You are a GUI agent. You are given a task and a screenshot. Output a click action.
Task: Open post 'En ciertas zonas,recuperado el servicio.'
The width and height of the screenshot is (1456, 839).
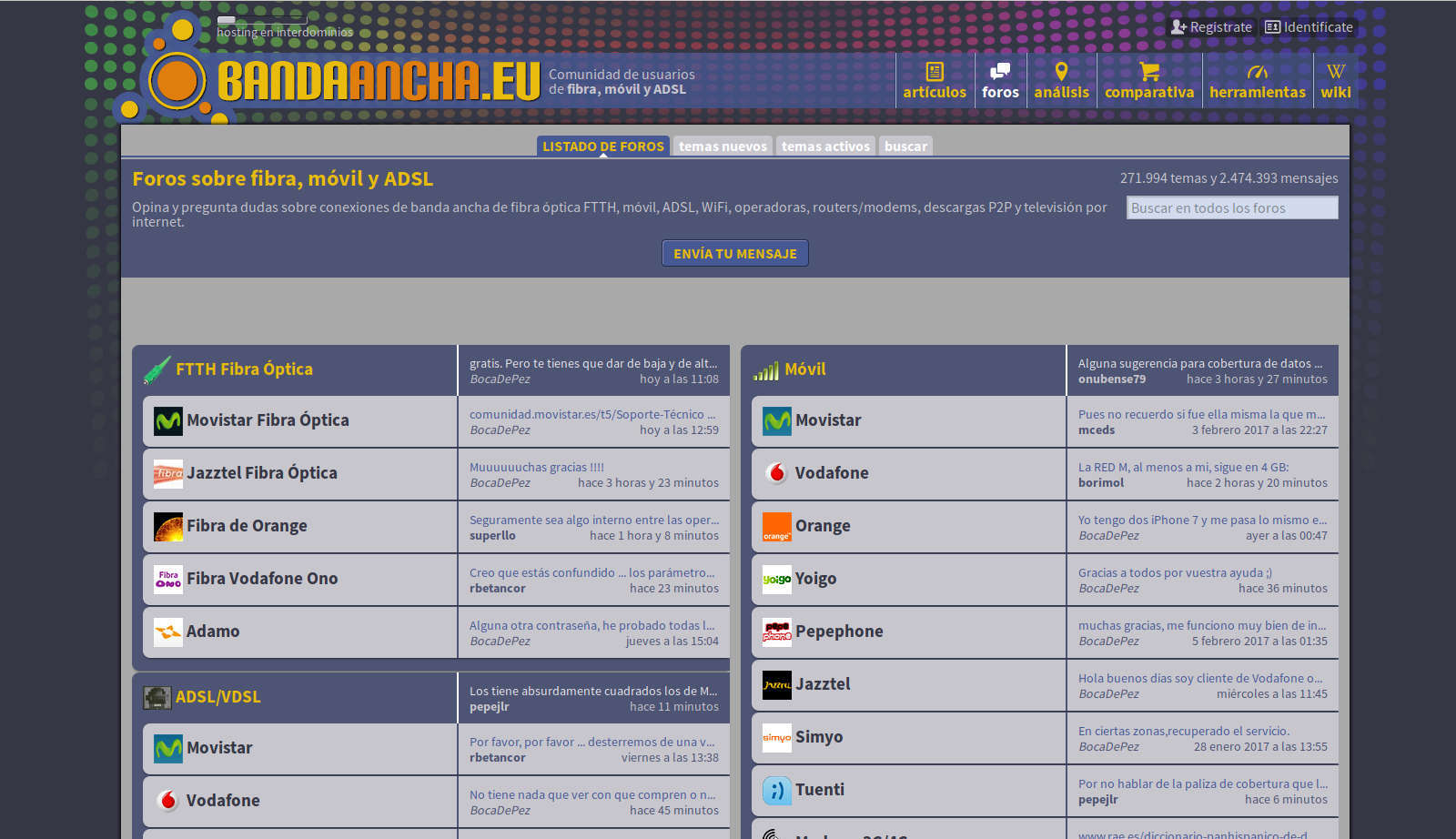[1184, 731]
